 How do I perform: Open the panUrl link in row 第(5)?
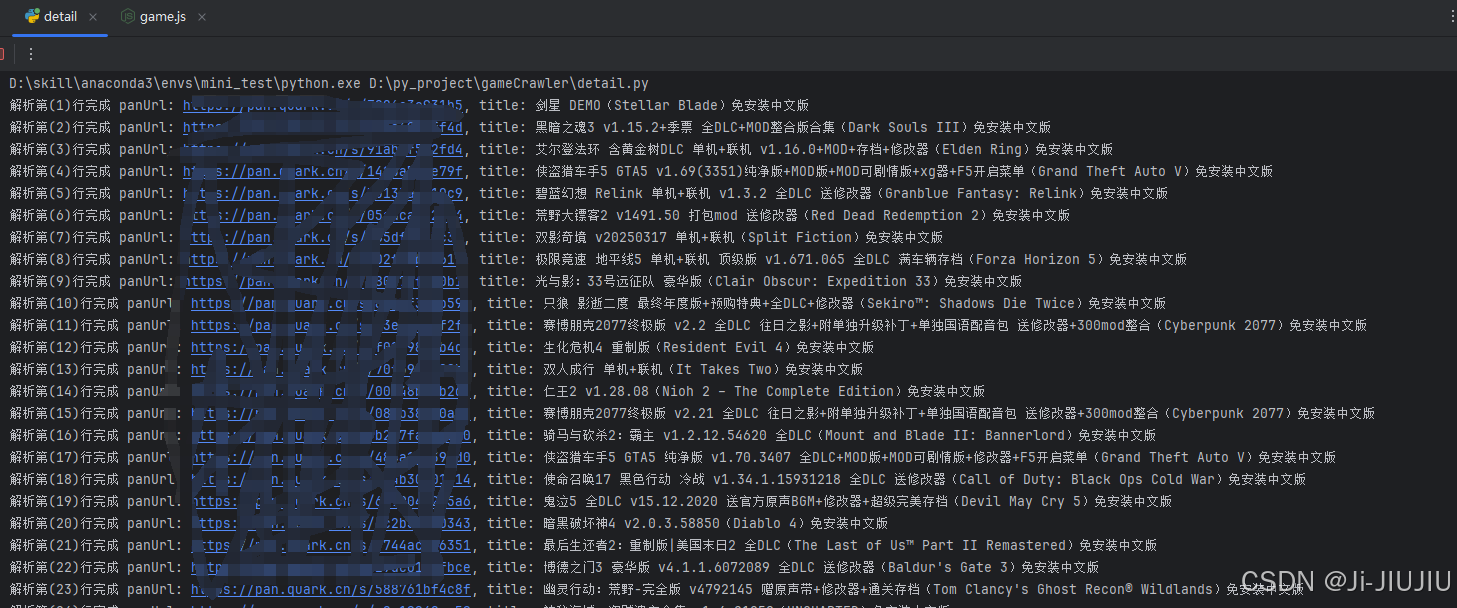322,193
